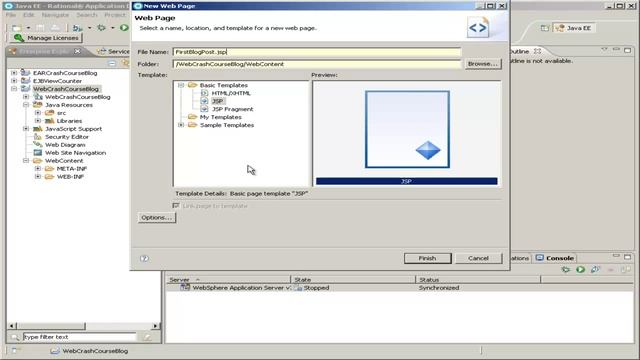The height and width of the screenshot is (360, 640).
Task: Expand the WEB-INF folder node
Action: (x=38, y=176)
